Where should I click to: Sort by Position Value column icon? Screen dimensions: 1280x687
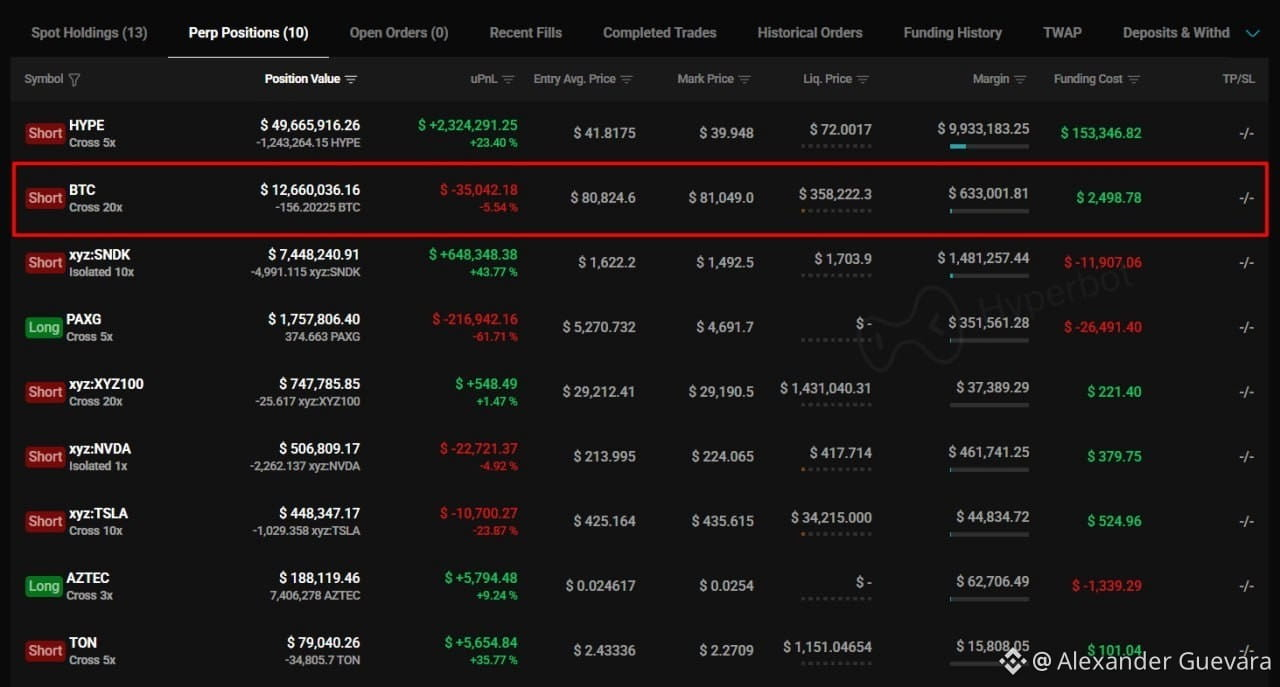[351, 80]
